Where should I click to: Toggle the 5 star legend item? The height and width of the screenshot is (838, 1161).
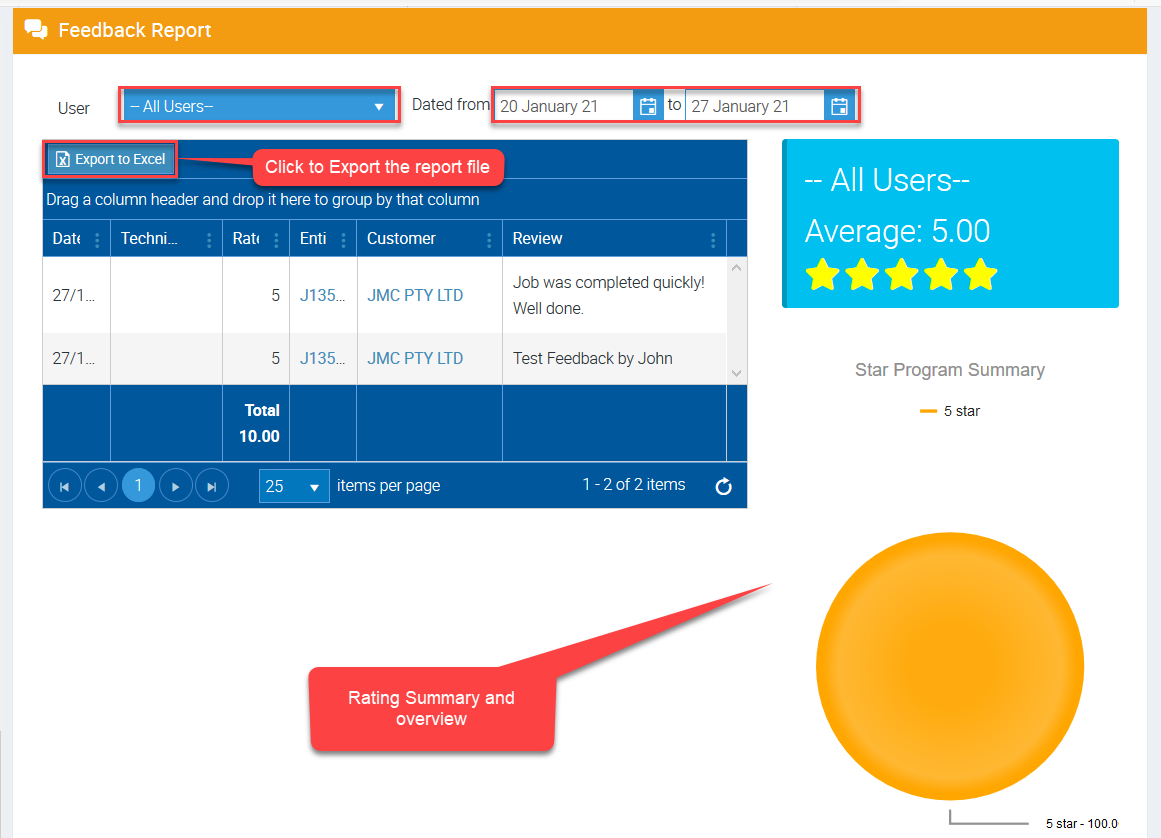950,411
